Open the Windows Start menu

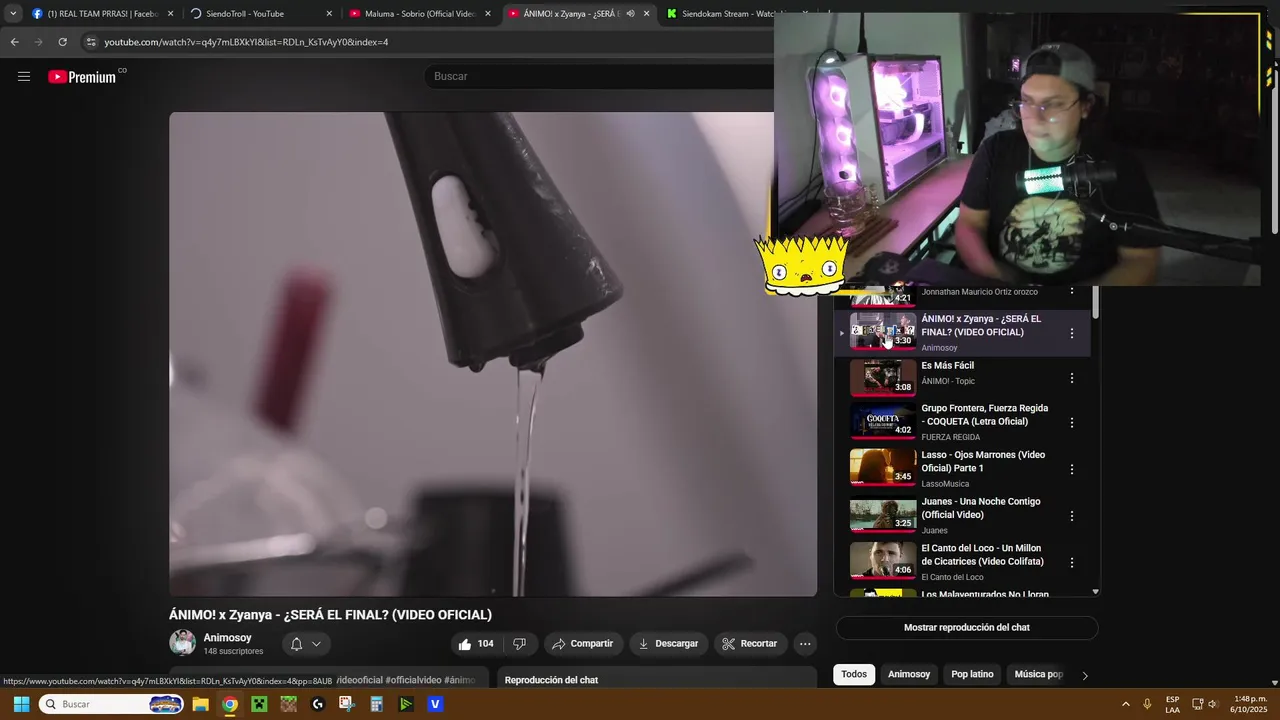pos(21,704)
